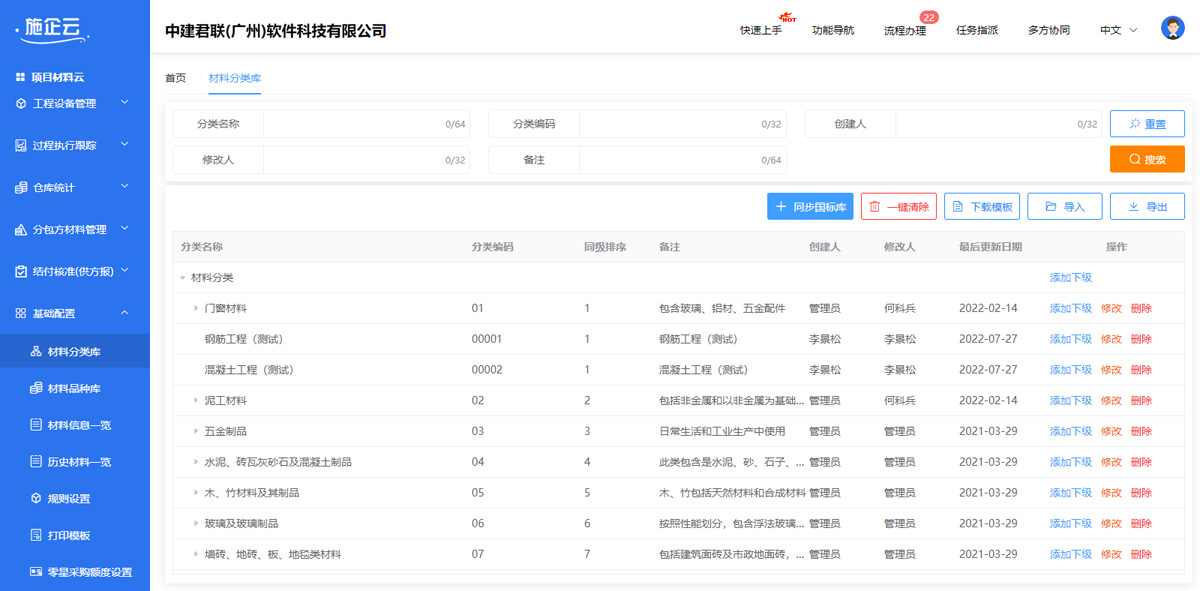Expand the 分包方材料管理 menu chevron
The width and height of the screenshot is (1200, 591).
[125, 228]
